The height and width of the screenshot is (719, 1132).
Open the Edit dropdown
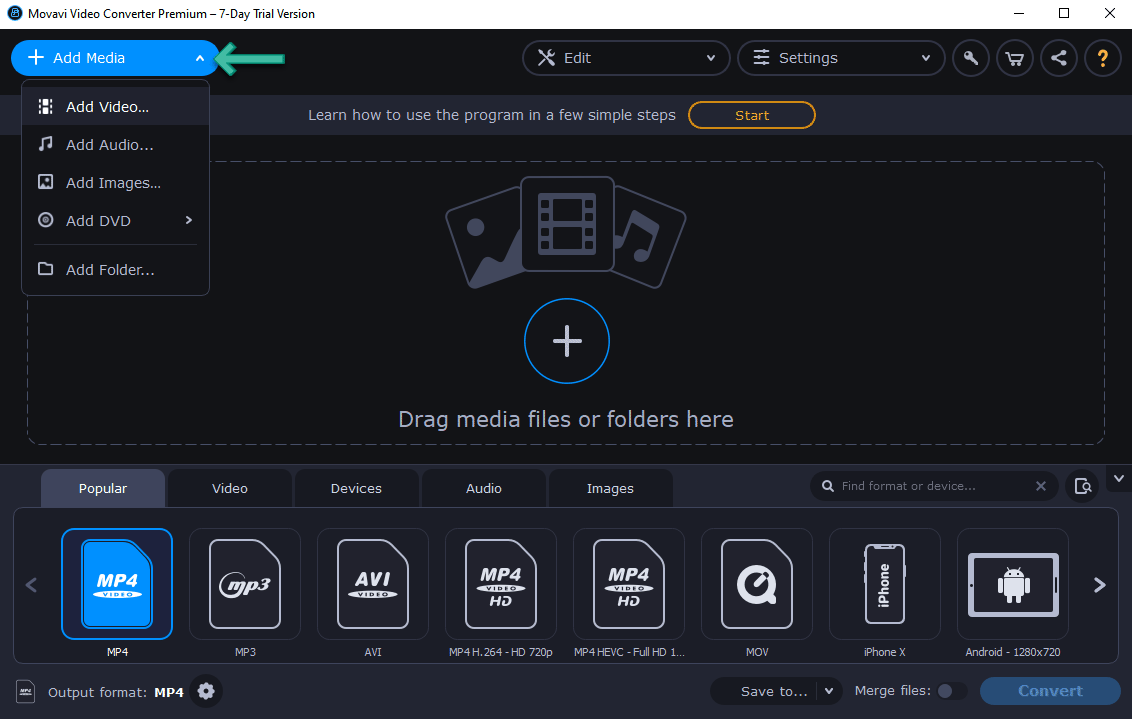(x=626, y=58)
